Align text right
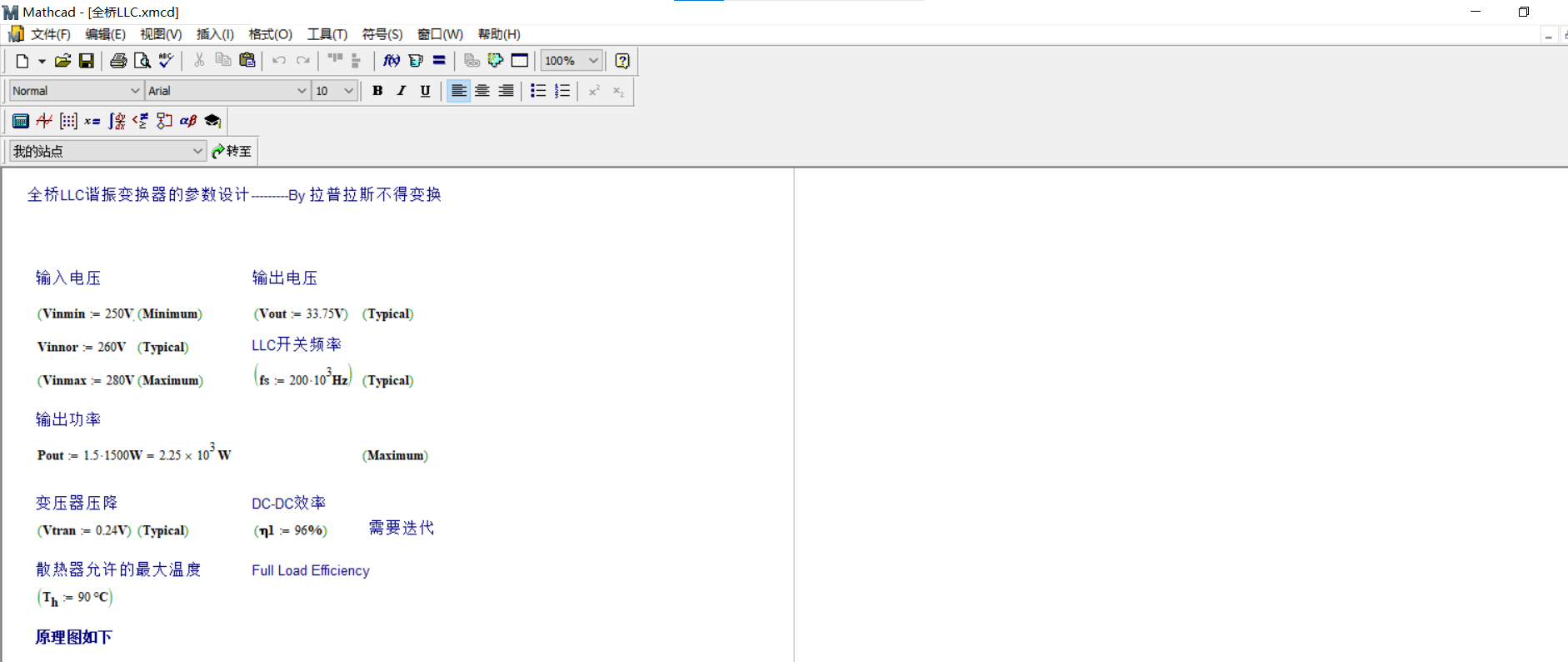Image resolution: width=1568 pixels, height=662 pixels. 506,91
